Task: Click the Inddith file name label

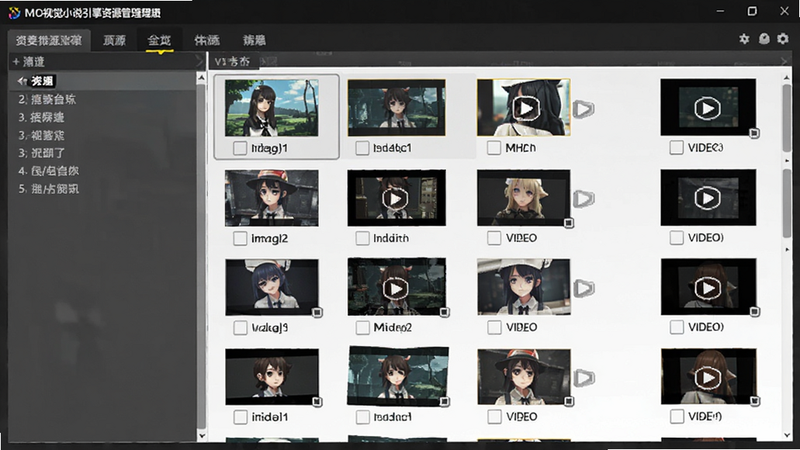Action: click(391, 238)
